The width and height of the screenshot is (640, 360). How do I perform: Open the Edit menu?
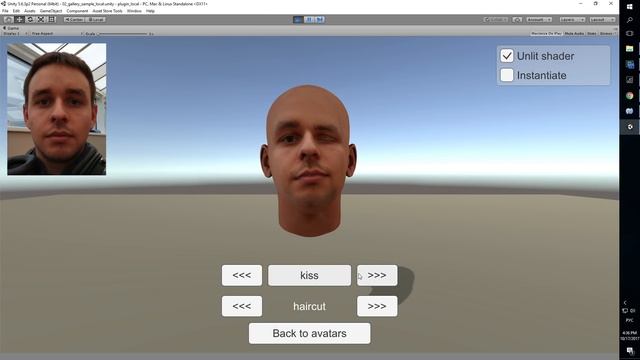(x=16, y=11)
